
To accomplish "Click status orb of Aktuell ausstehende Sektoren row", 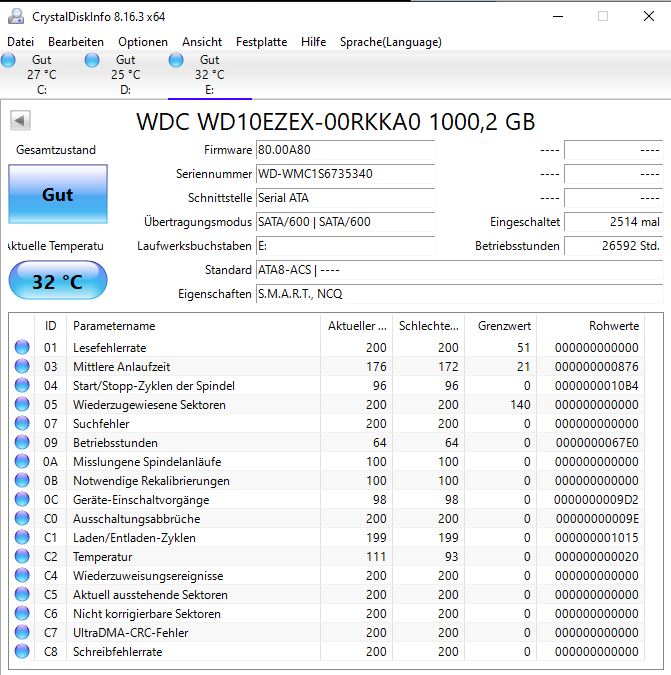I will click(22, 594).
